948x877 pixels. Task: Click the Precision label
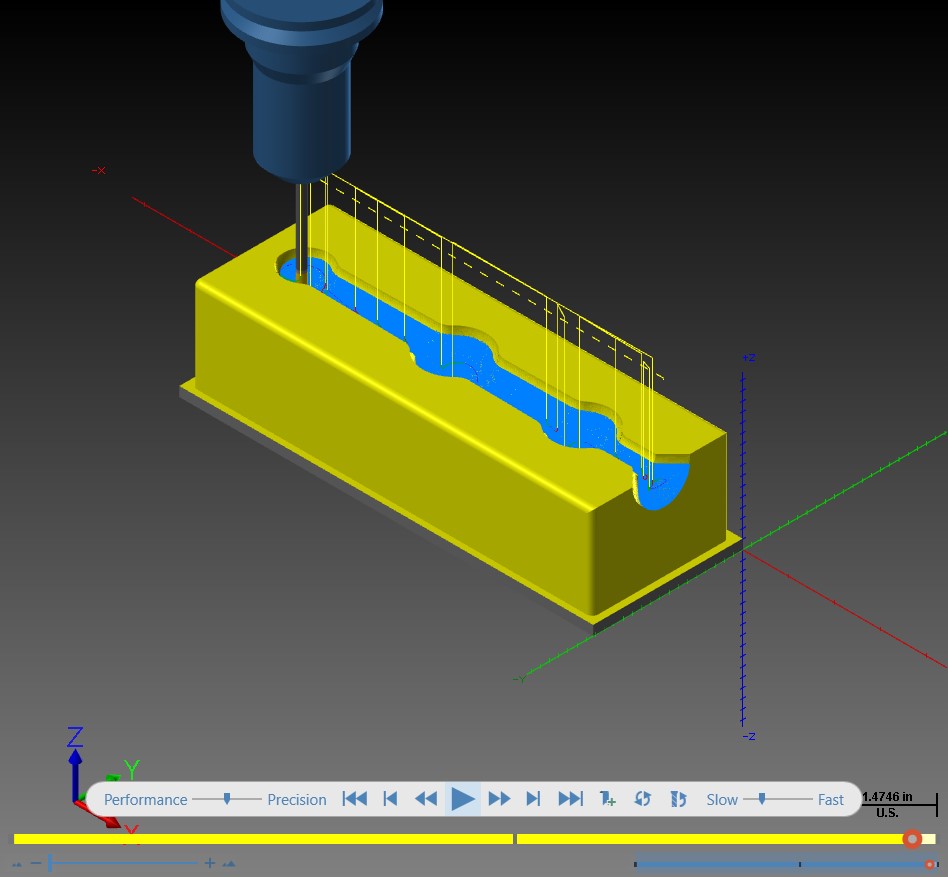pyautogui.click(x=296, y=800)
